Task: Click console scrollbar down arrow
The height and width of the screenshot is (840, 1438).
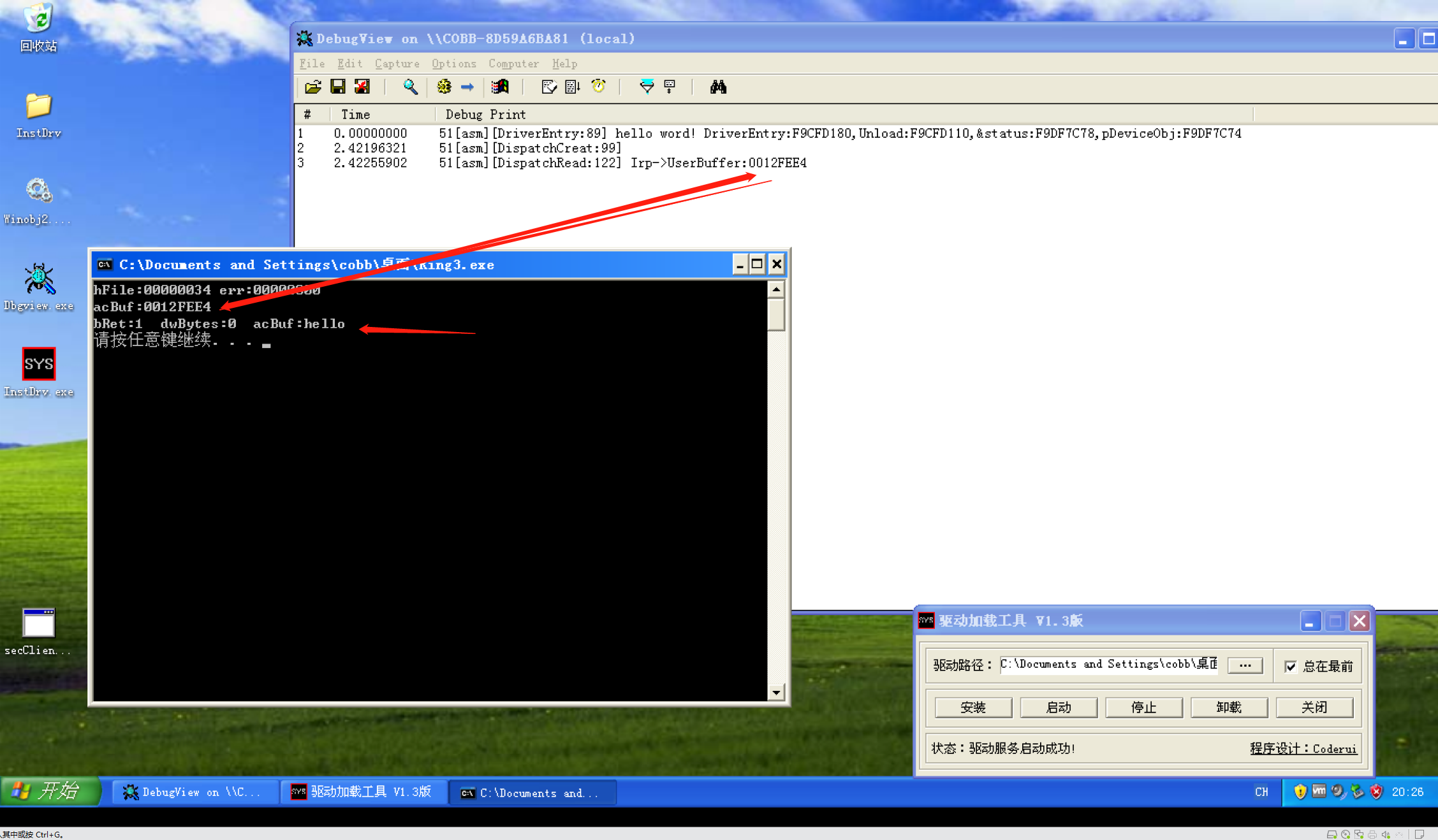Action: (x=776, y=692)
